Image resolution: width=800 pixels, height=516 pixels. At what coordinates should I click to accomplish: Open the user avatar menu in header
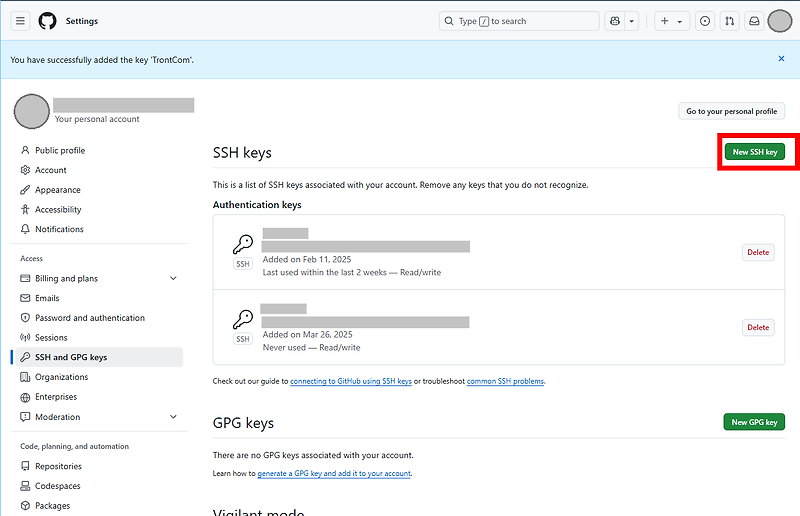(780, 21)
